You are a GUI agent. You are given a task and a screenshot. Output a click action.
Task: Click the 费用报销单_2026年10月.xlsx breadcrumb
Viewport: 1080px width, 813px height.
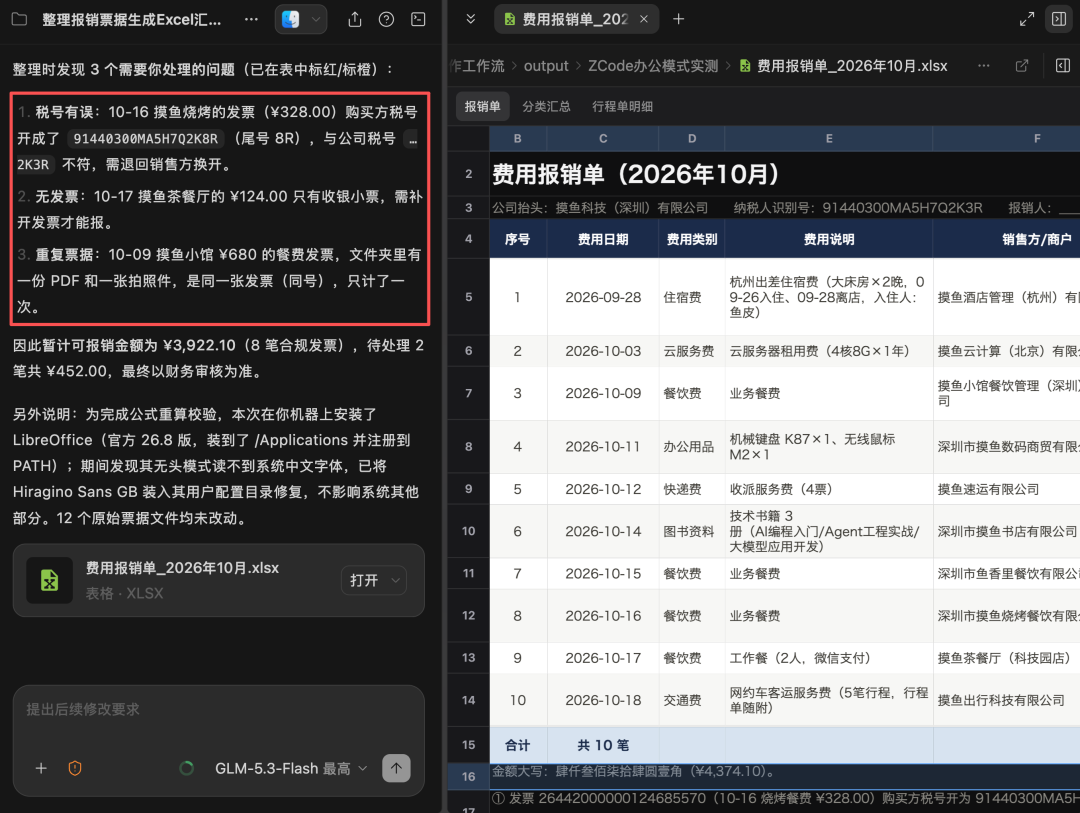coord(843,66)
